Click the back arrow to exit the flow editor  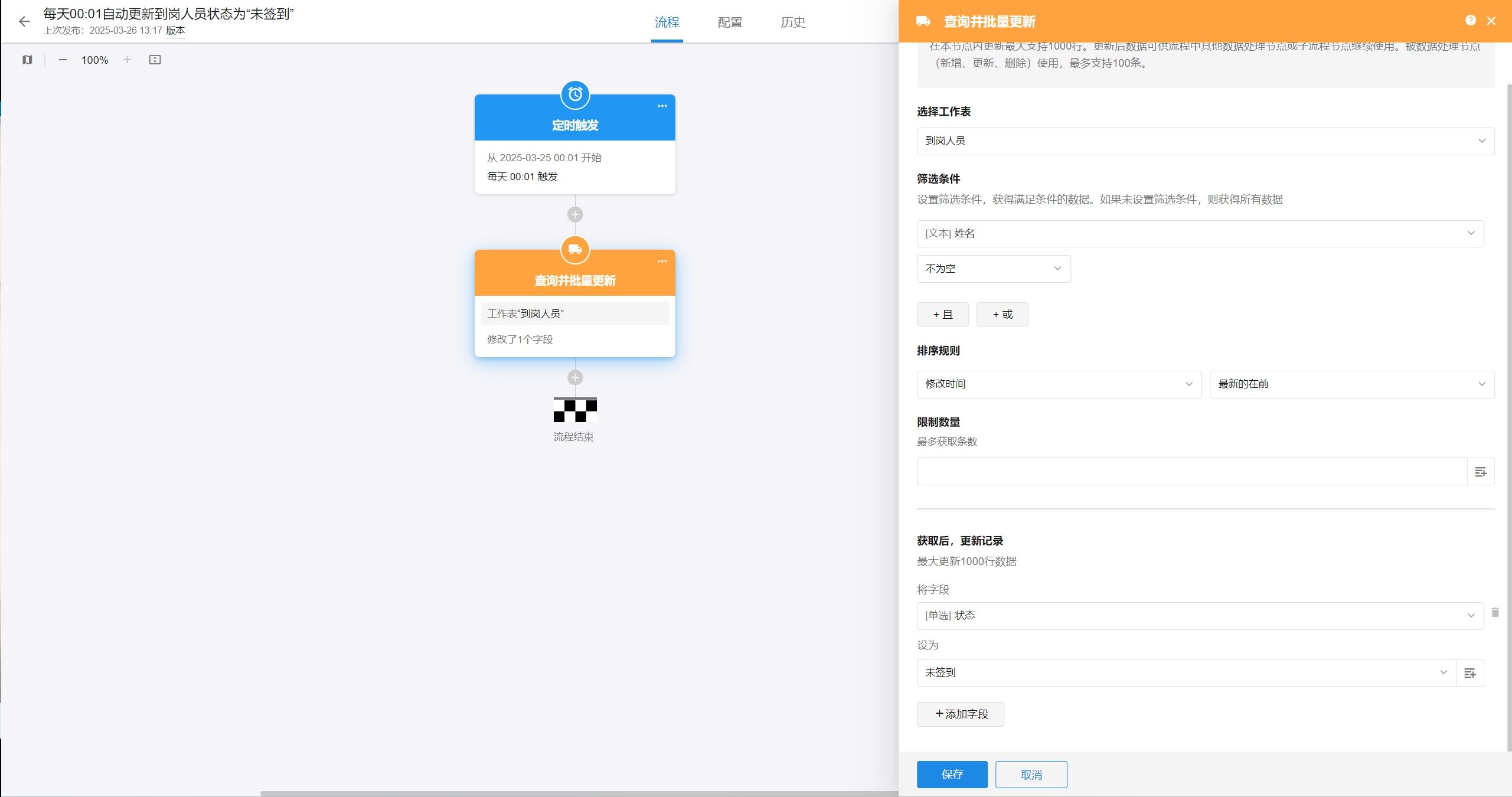pos(24,21)
